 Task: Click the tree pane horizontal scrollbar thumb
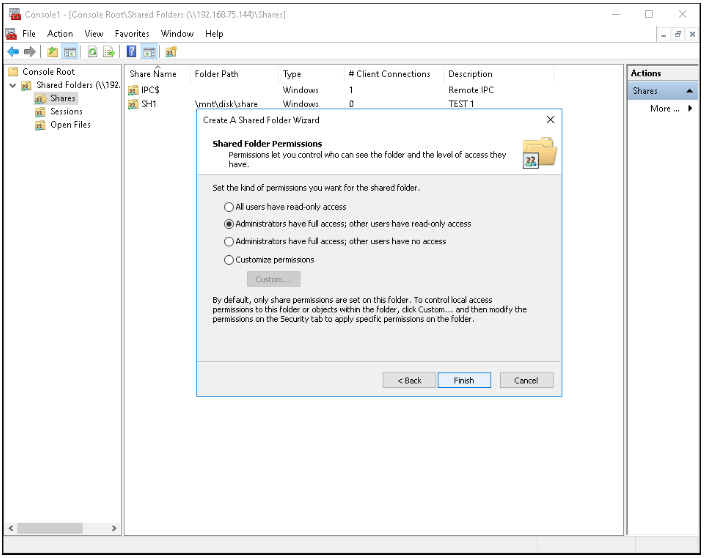tap(50, 528)
